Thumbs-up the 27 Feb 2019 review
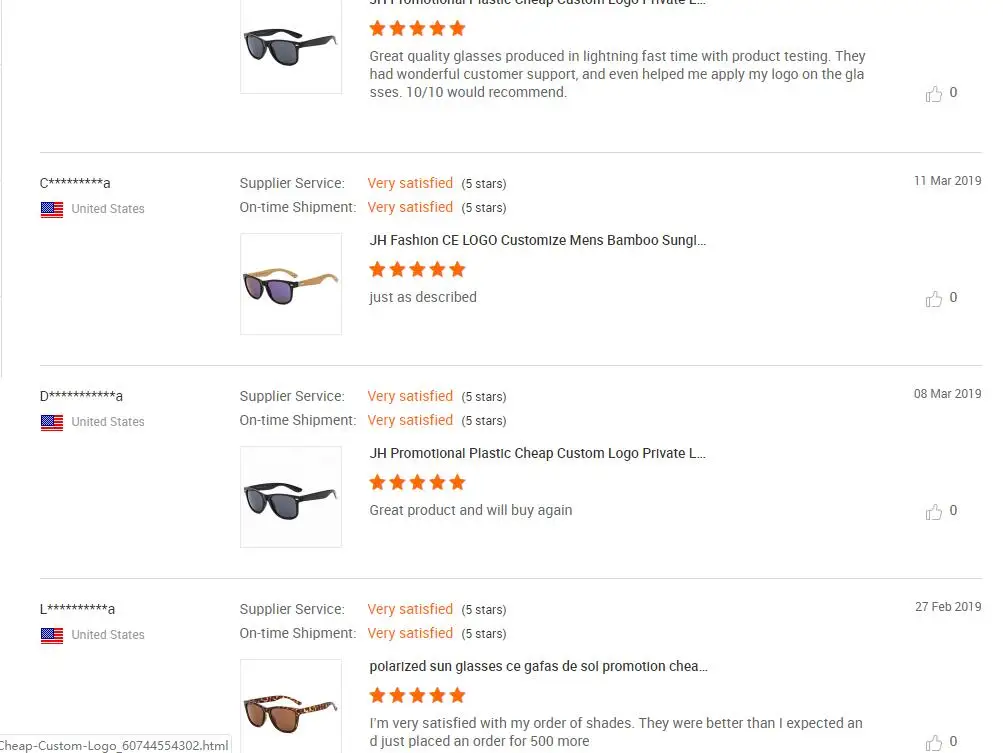This screenshot has height=753, width=1003. 934,742
